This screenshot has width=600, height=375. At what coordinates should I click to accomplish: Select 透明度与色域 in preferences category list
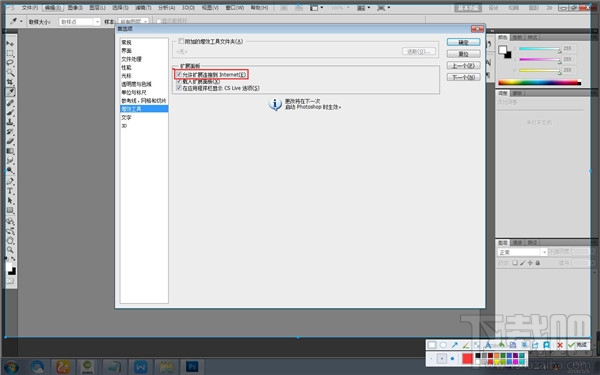click(x=136, y=84)
